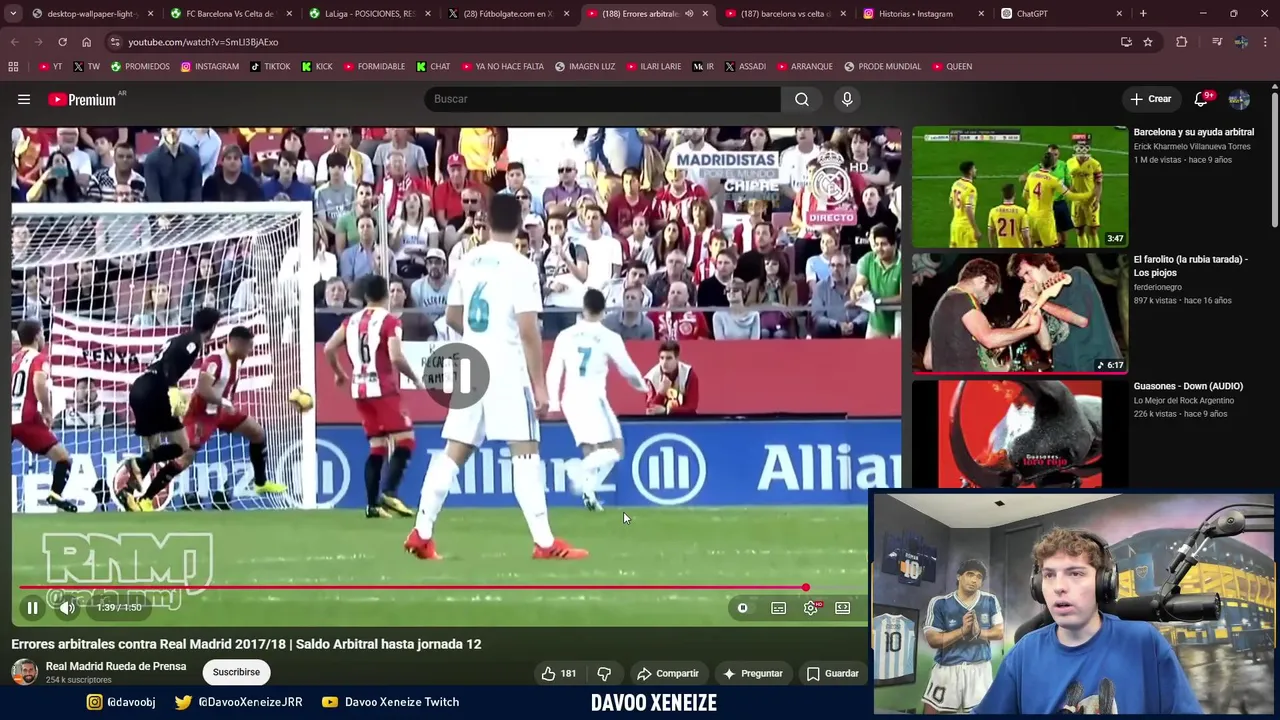Open the INSTAGRAM bookmark

(209, 66)
